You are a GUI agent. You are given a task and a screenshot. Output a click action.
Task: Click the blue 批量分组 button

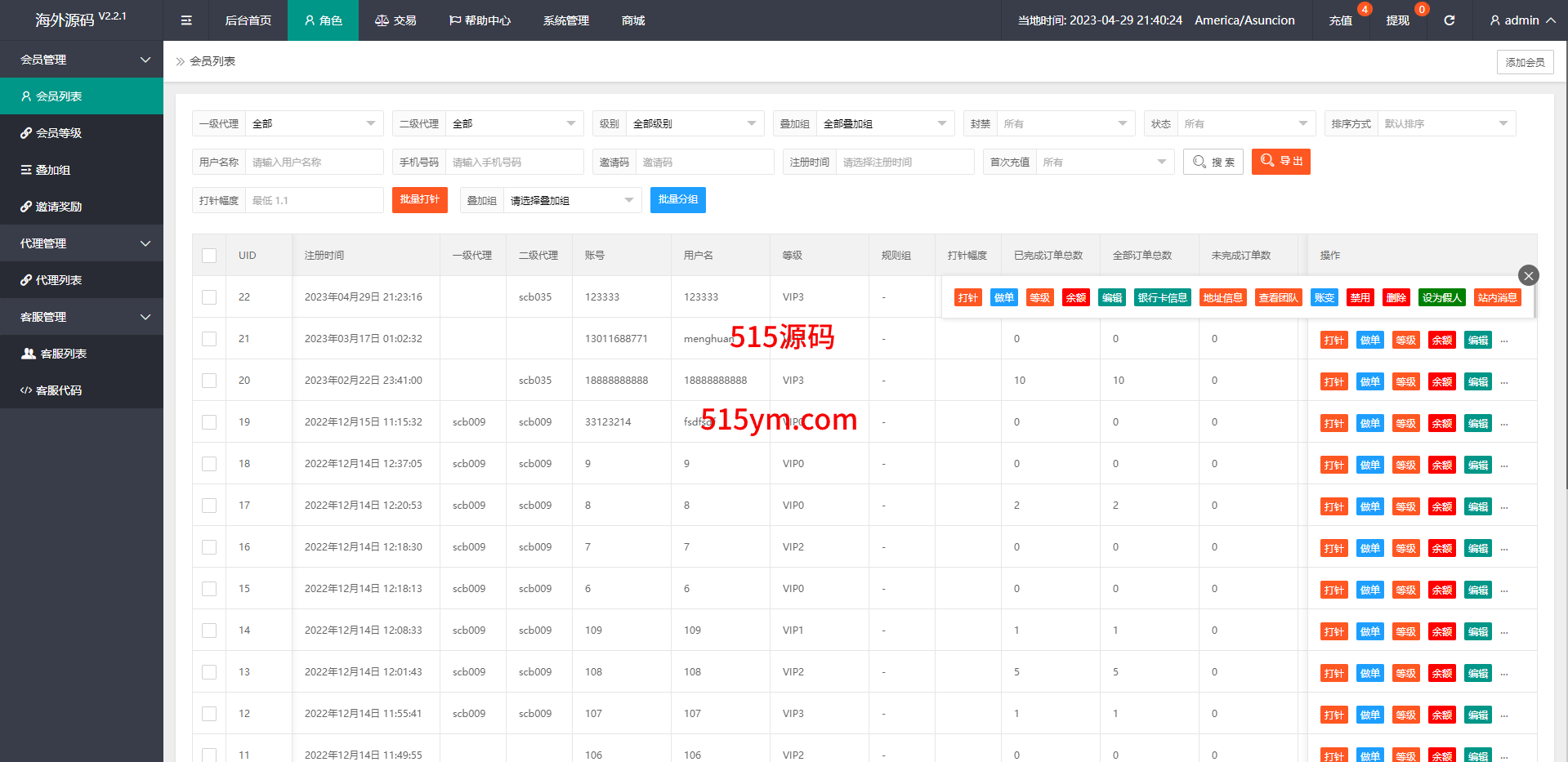point(677,200)
